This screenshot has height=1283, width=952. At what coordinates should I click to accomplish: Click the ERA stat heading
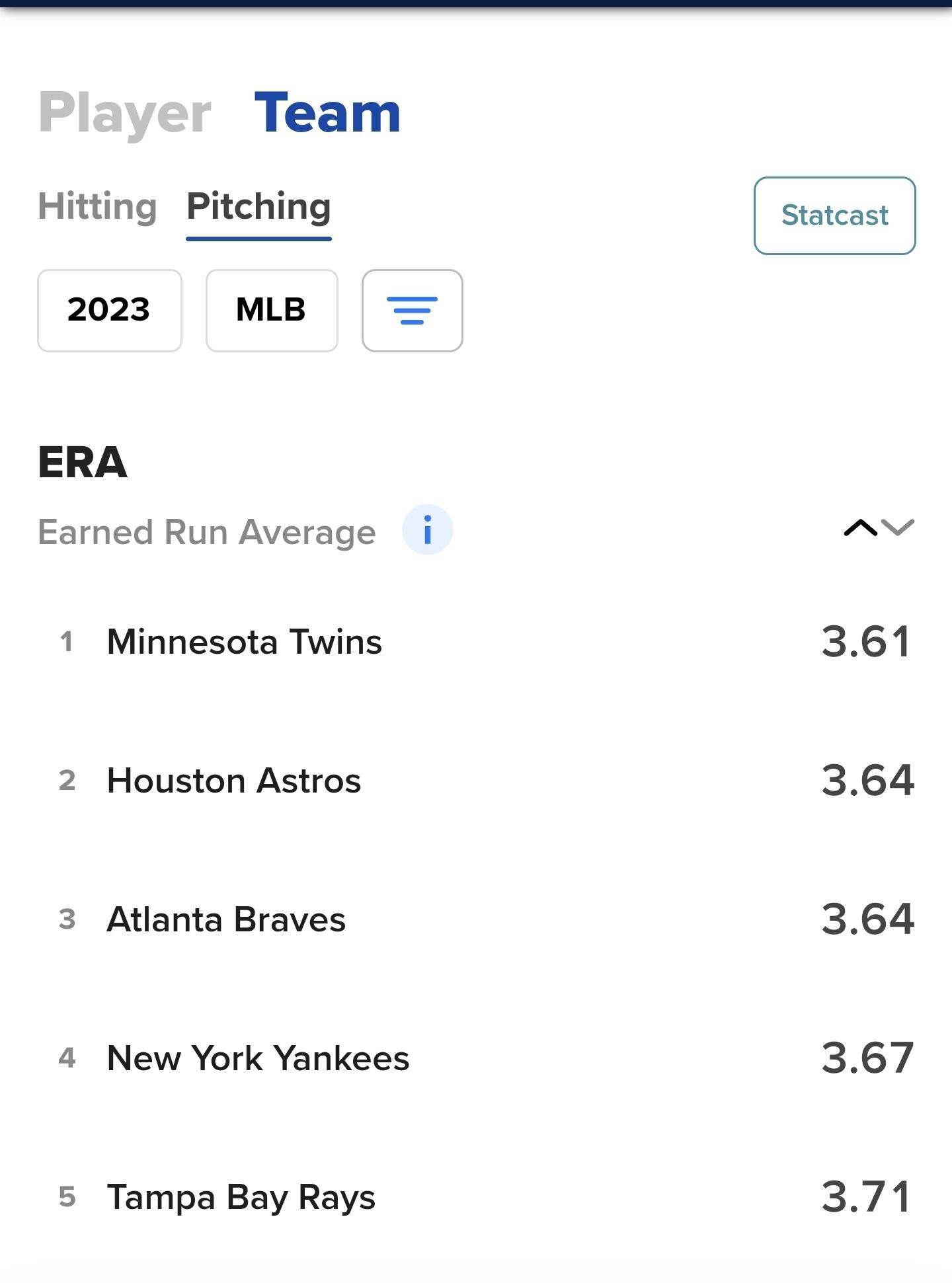pos(83,462)
